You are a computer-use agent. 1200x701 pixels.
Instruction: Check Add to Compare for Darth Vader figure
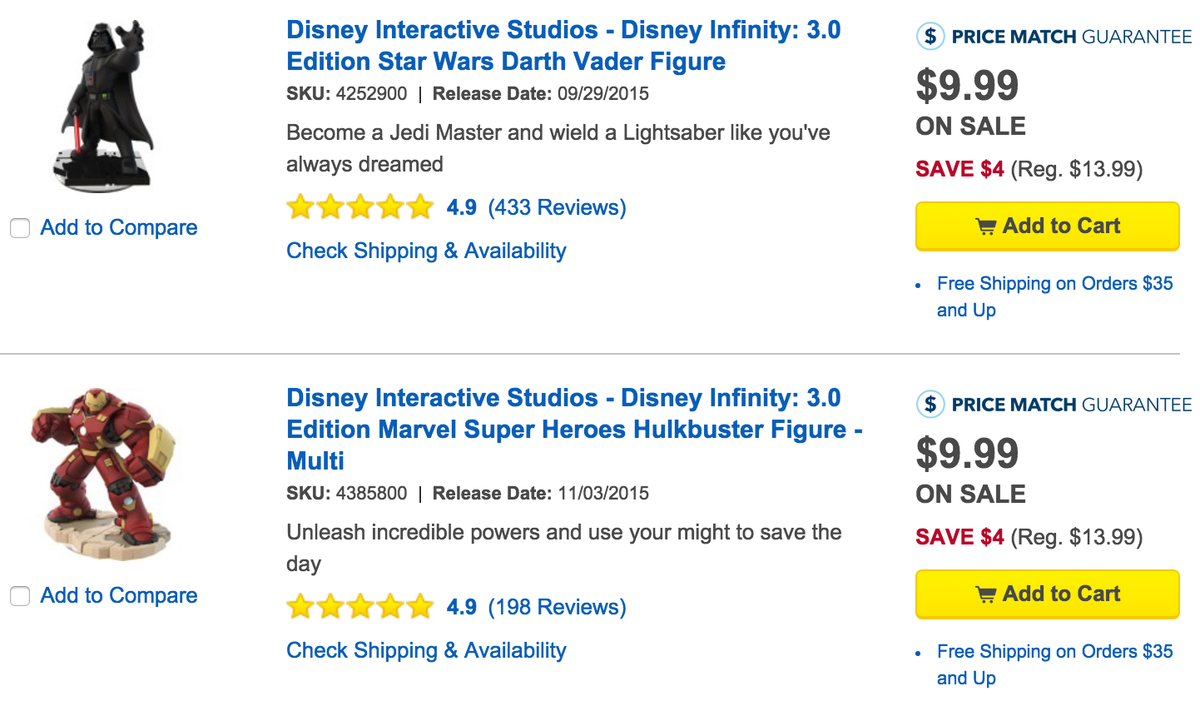click(20, 229)
